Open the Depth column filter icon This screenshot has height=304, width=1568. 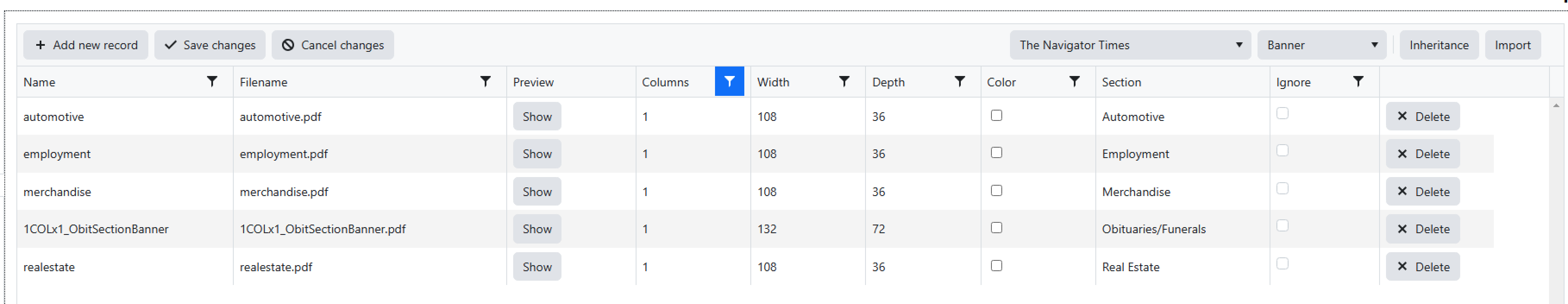click(x=960, y=82)
